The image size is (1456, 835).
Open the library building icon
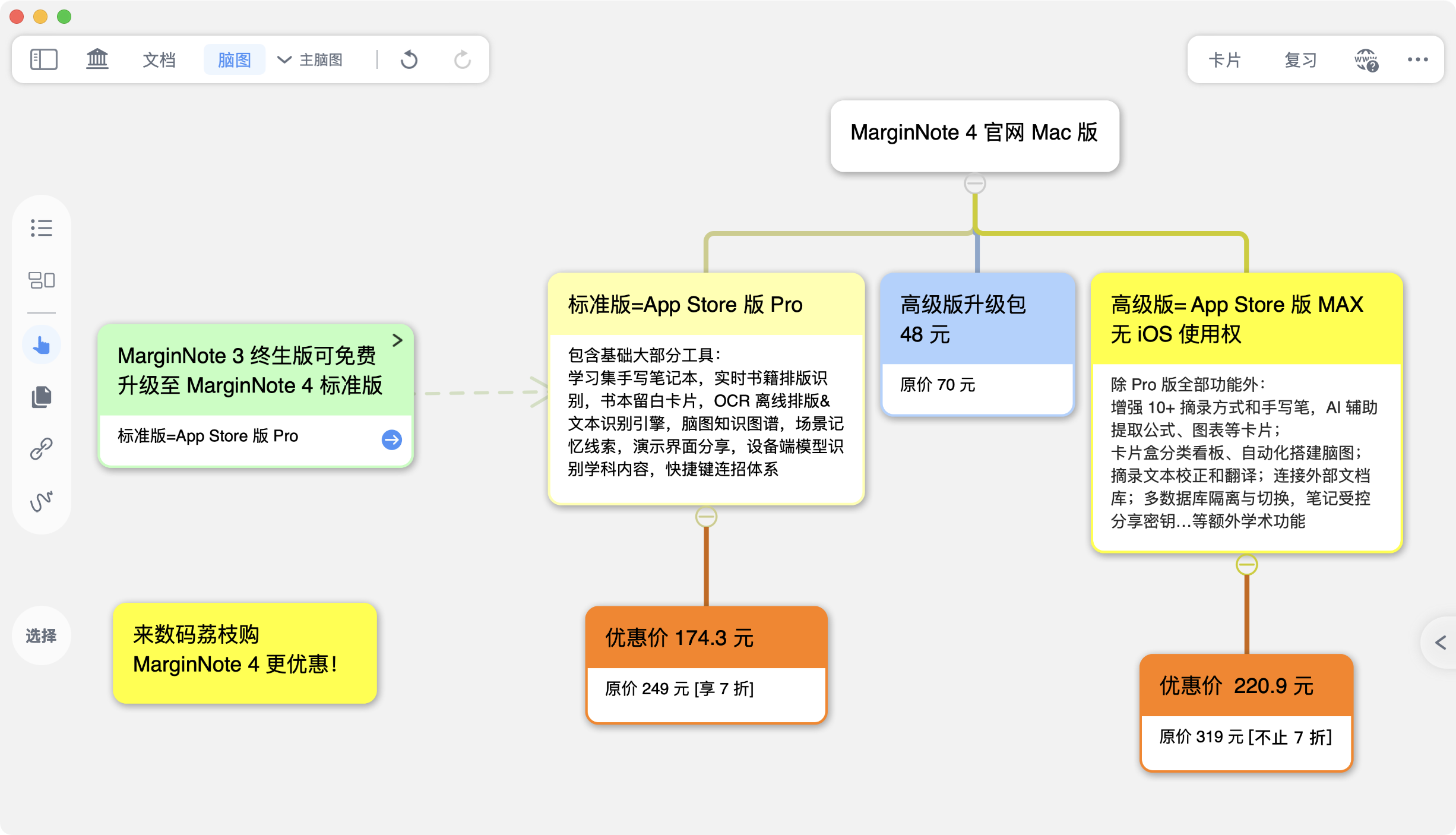[x=97, y=59]
